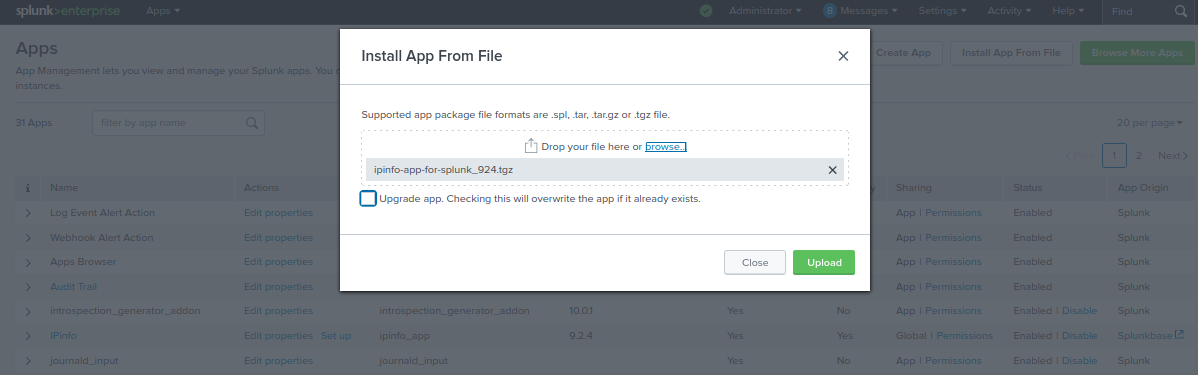Edit properties of IPinfo
1198x375 pixels.
[x=278, y=335]
